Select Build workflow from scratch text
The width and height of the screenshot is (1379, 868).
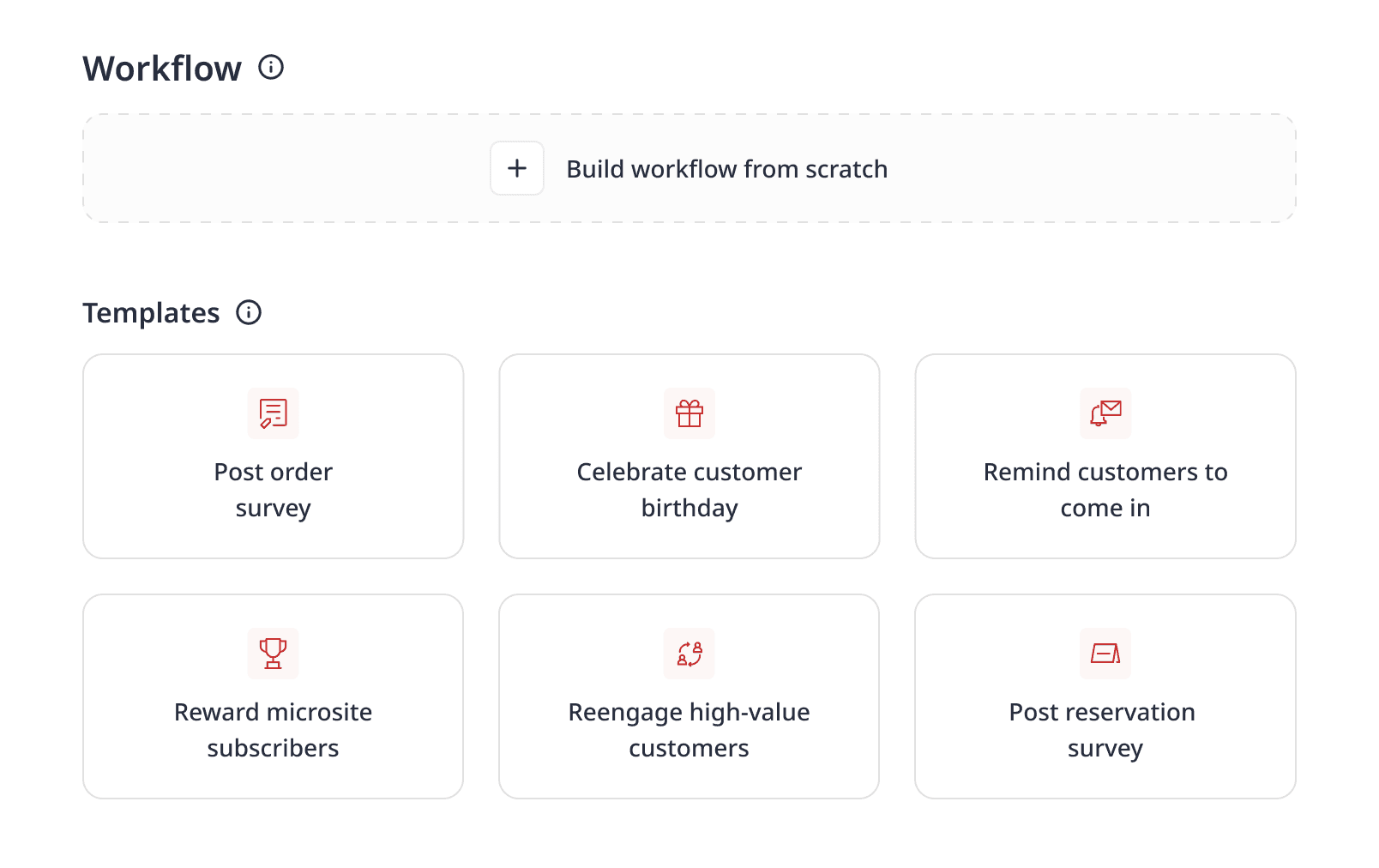click(727, 169)
